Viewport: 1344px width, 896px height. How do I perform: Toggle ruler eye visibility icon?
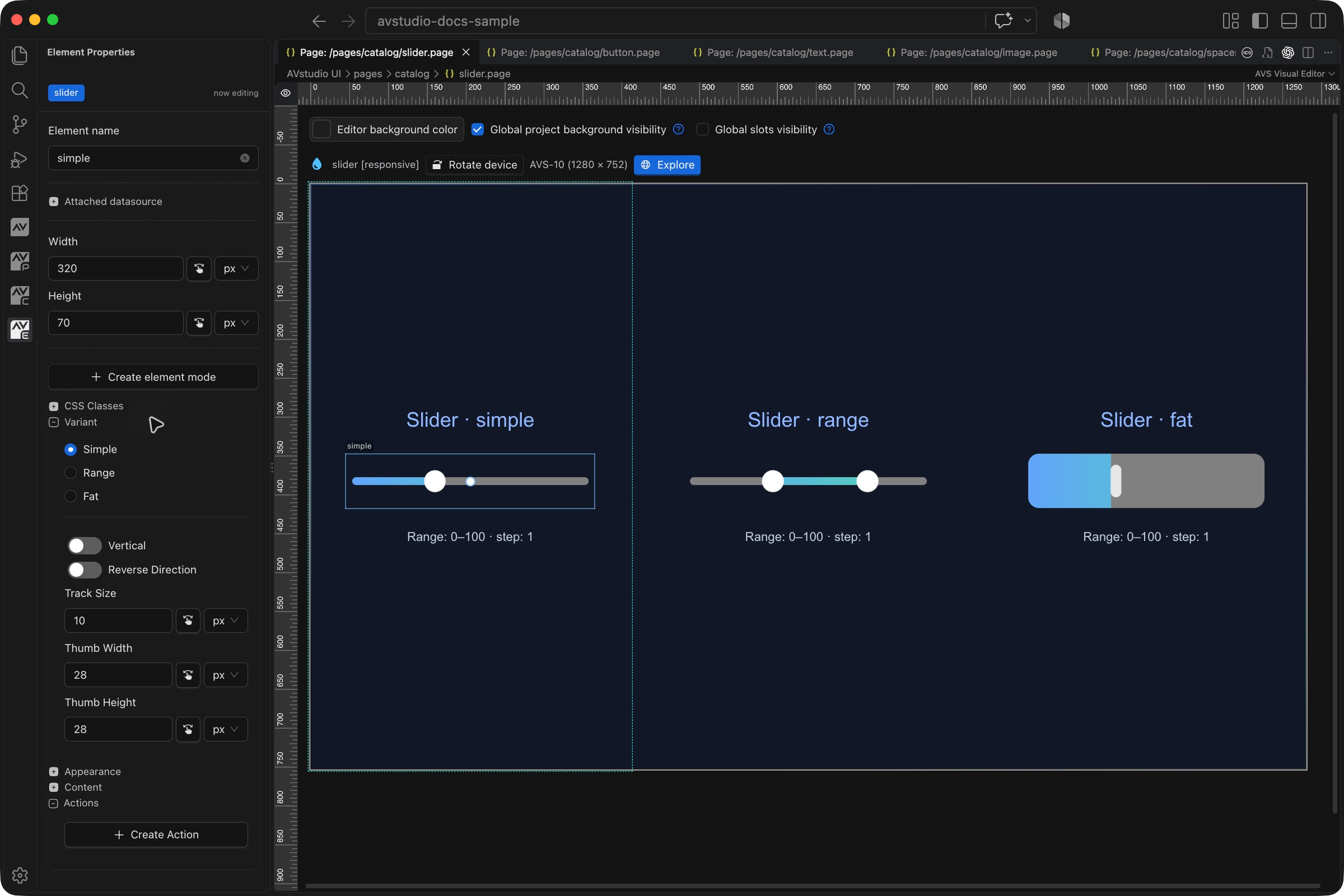286,93
